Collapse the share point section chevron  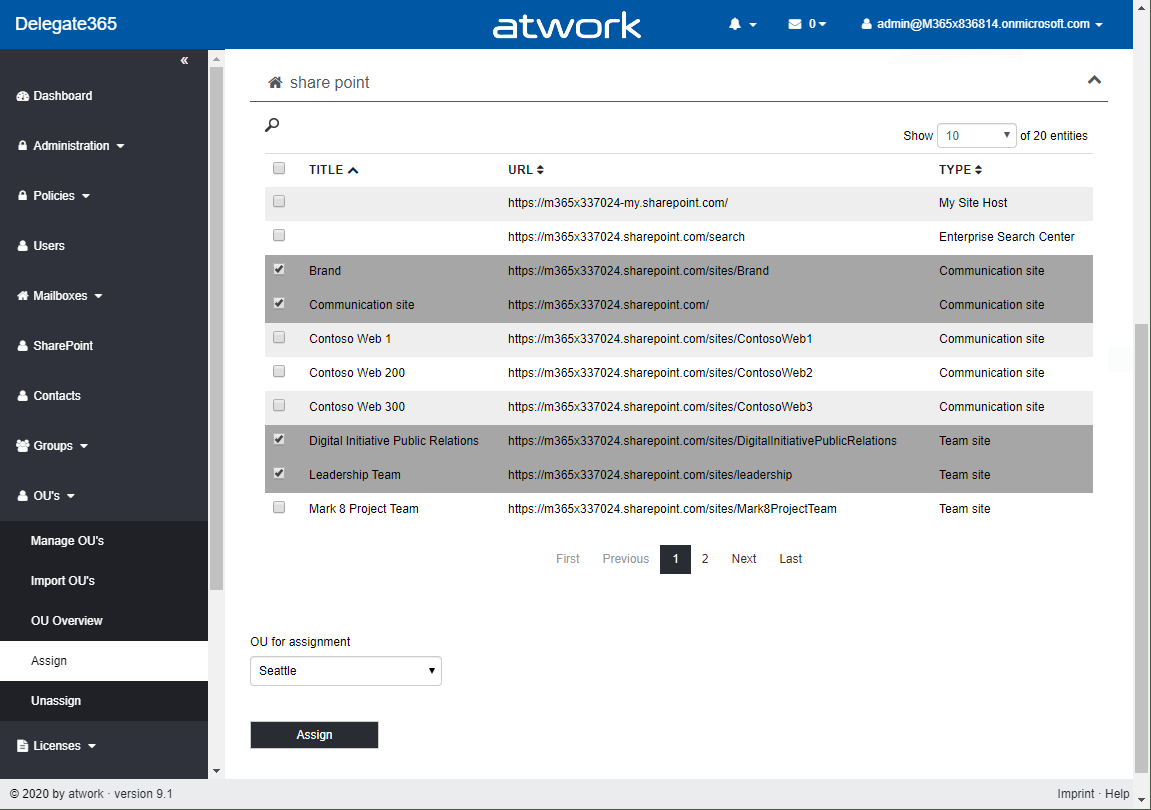(1094, 80)
